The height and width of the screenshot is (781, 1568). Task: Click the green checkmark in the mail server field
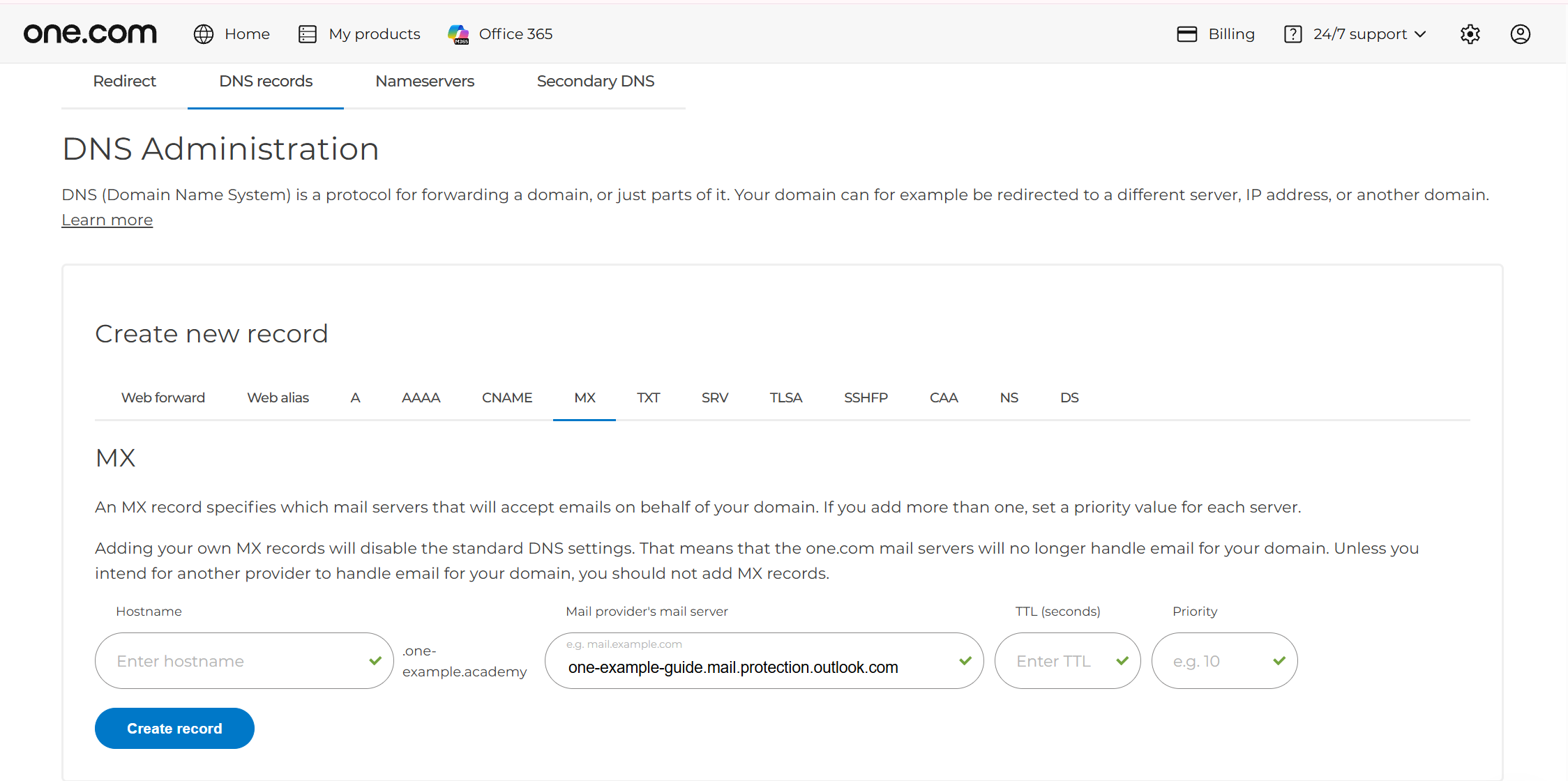[x=965, y=660]
